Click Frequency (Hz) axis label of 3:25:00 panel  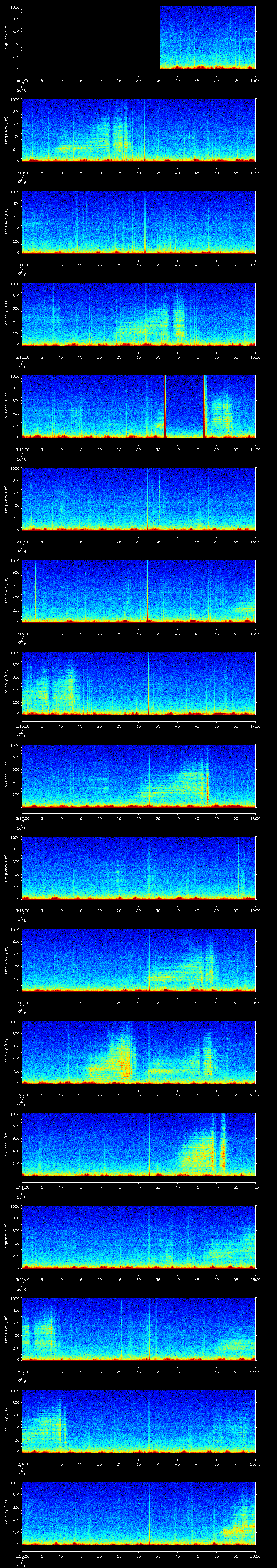pyautogui.click(x=6, y=1513)
